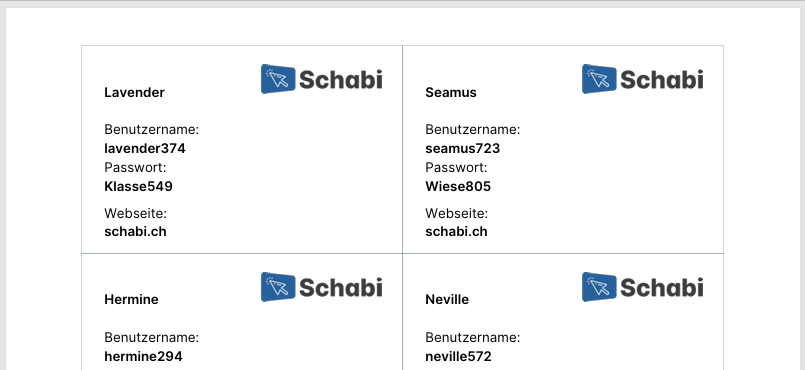Screen dimensions: 805x370
Task: Click the name heading Lavender
Action: point(135,92)
